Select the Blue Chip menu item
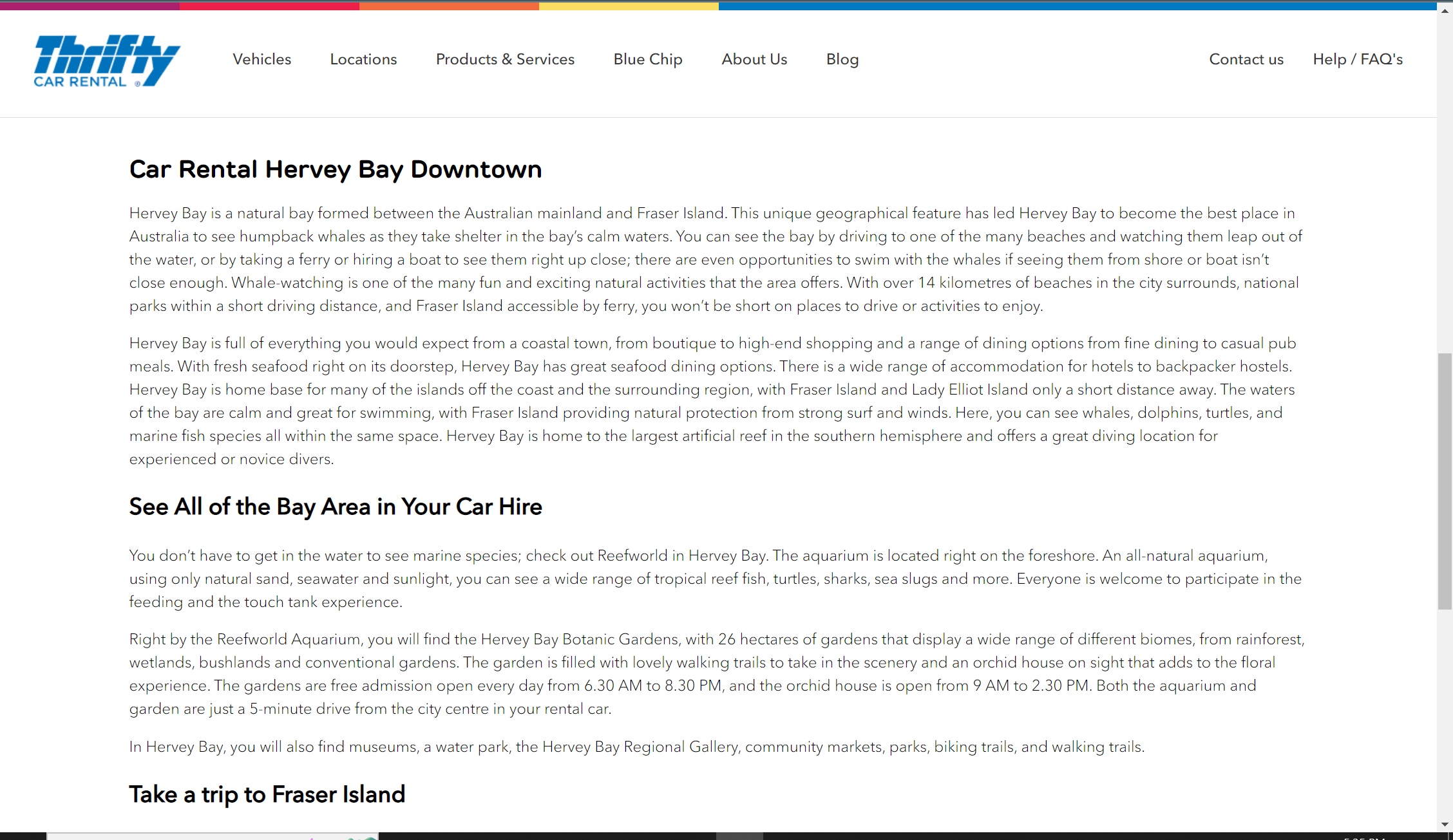 tap(647, 59)
